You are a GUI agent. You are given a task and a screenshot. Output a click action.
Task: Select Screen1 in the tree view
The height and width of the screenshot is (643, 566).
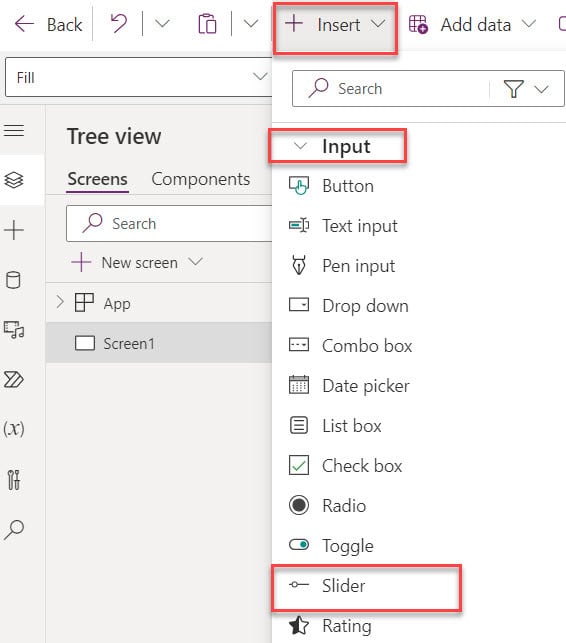[x=159, y=343]
